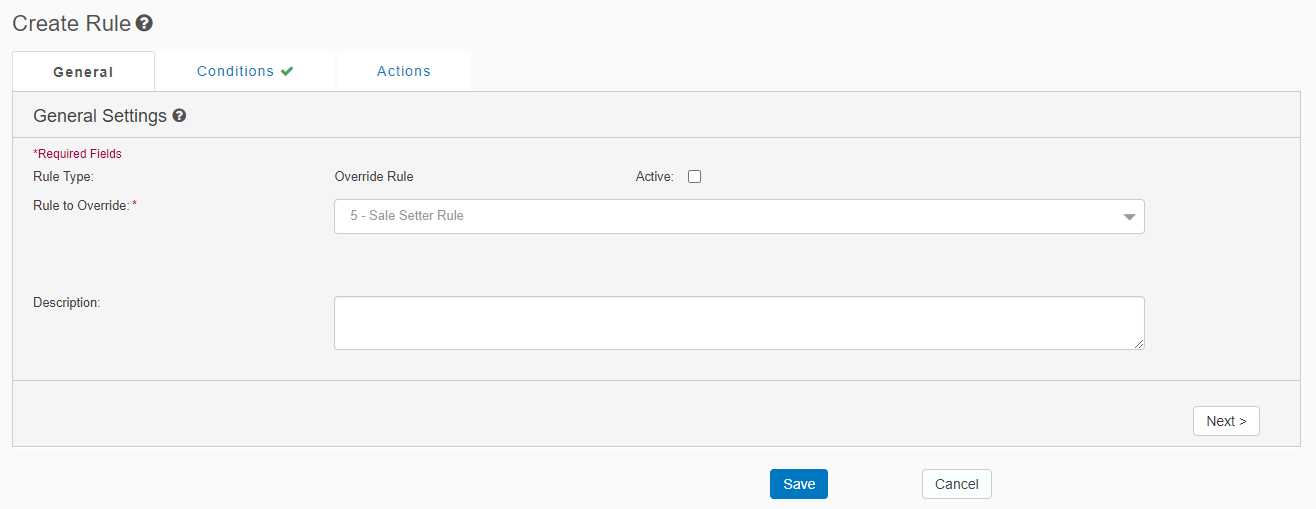
Task: Cancel rule creation
Action: tap(956, 484)
